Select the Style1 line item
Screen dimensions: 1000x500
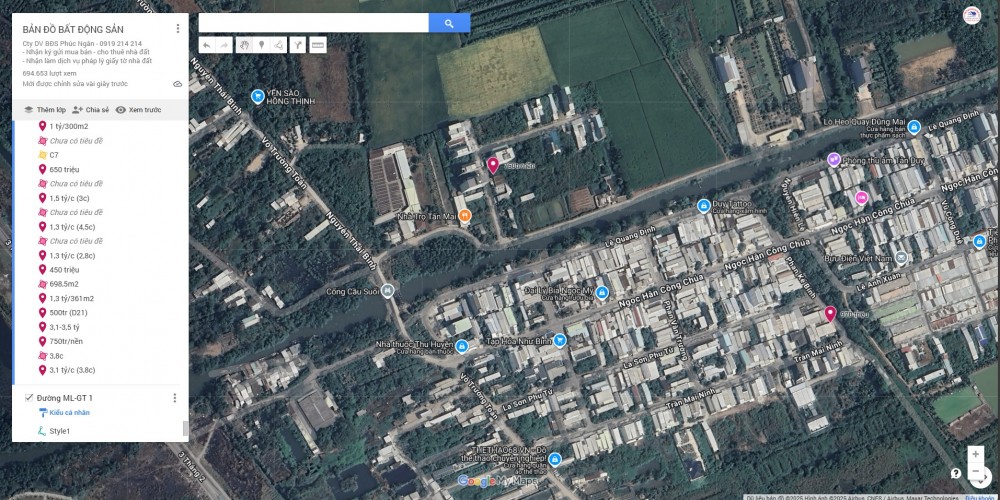59,431
